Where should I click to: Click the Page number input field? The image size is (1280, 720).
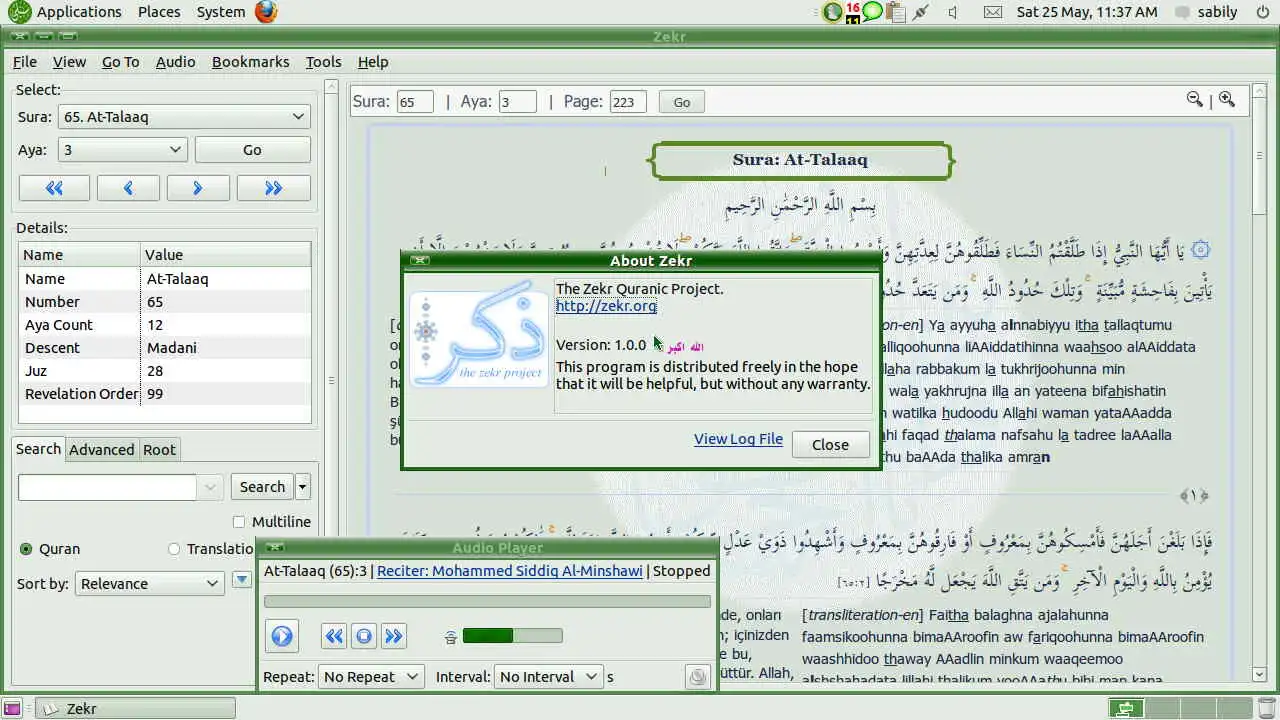(628, 102)
